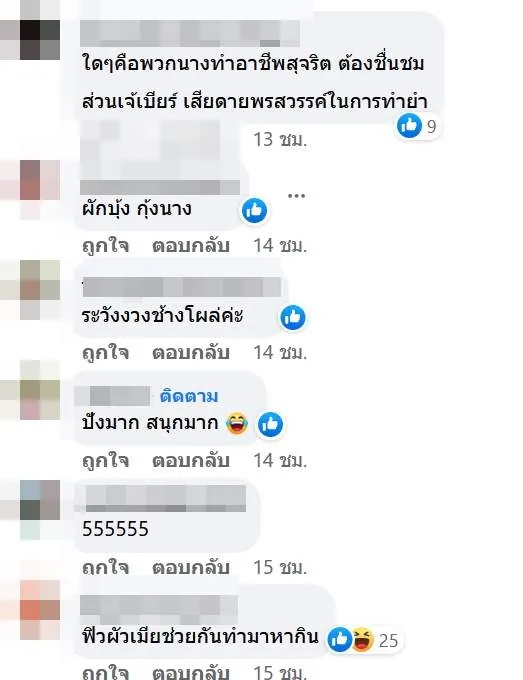Image resolution: width=523 pixels, height=680 pixels.
Task: Open blurred commenter name above ระวังงวงช้างโผล่ค่ะ
Action: tap(182, 287)
